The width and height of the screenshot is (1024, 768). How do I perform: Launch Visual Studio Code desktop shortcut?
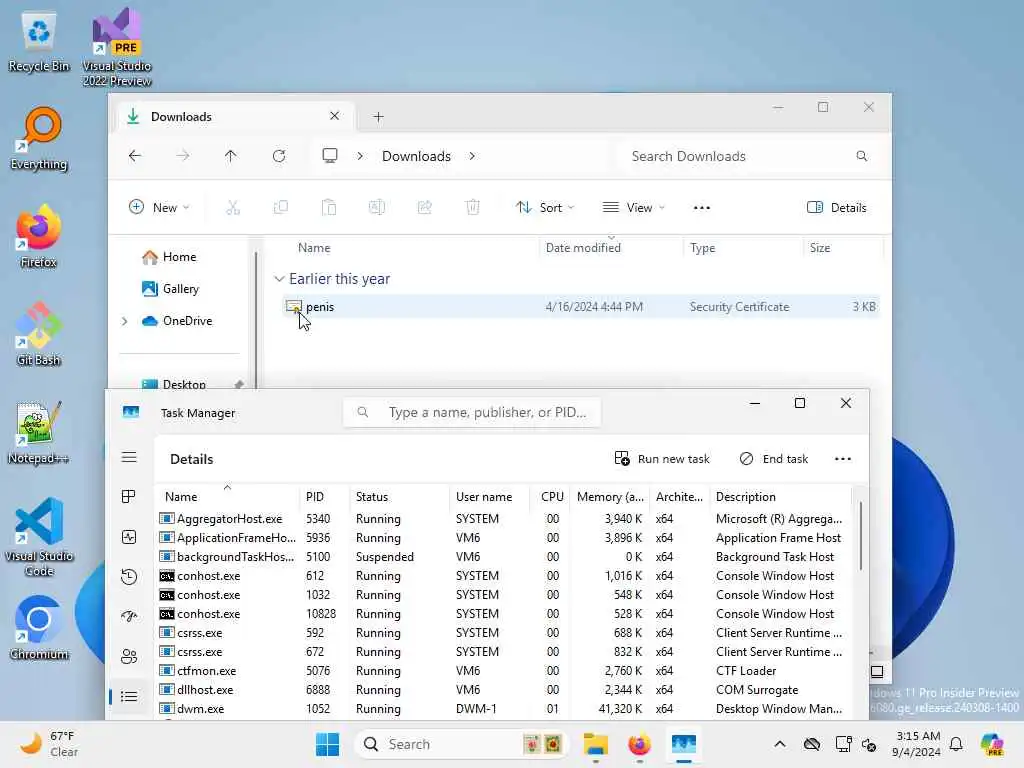tap(39, 537)
